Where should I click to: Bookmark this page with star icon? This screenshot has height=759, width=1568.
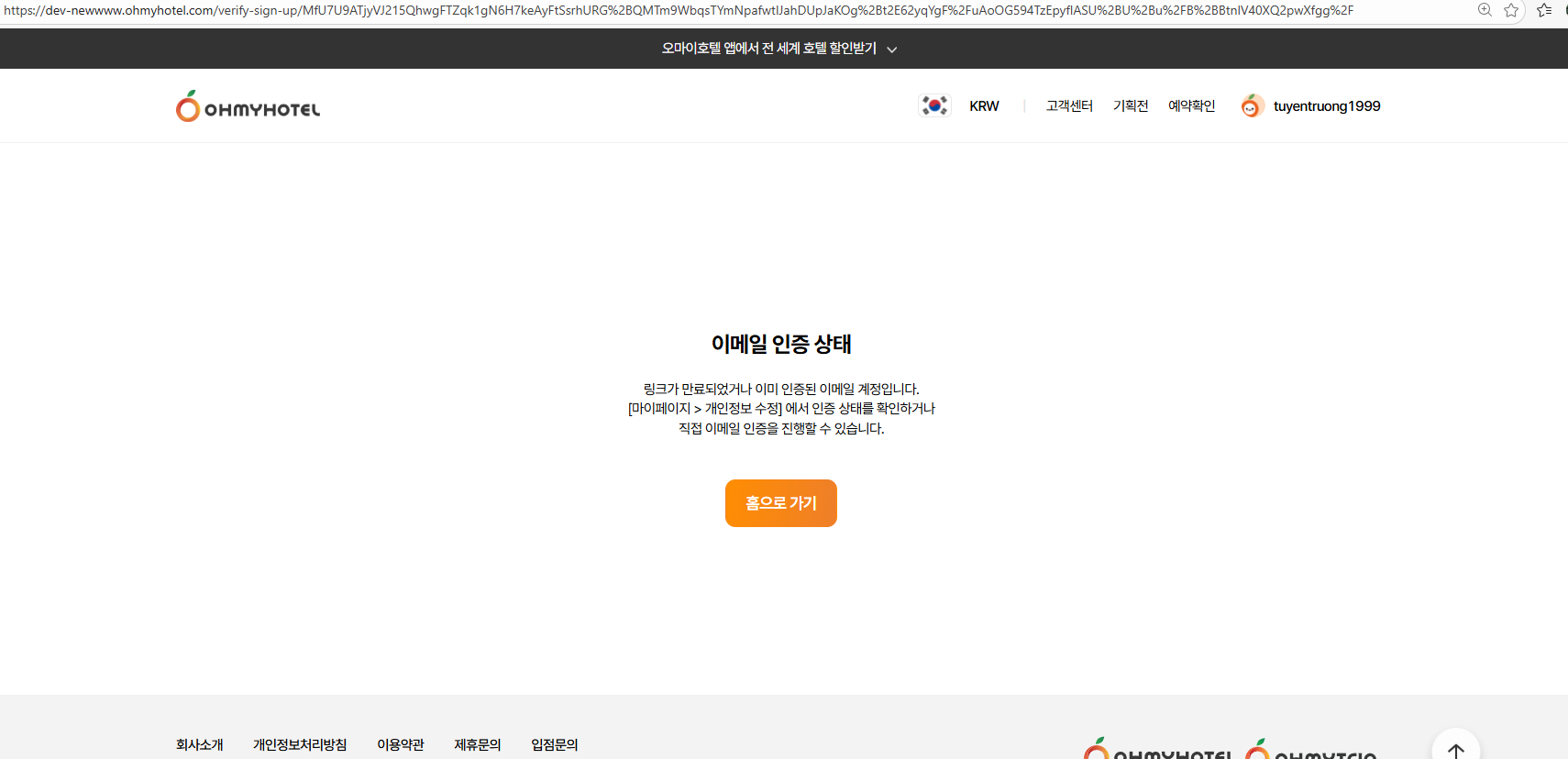tap(1512, 10)
